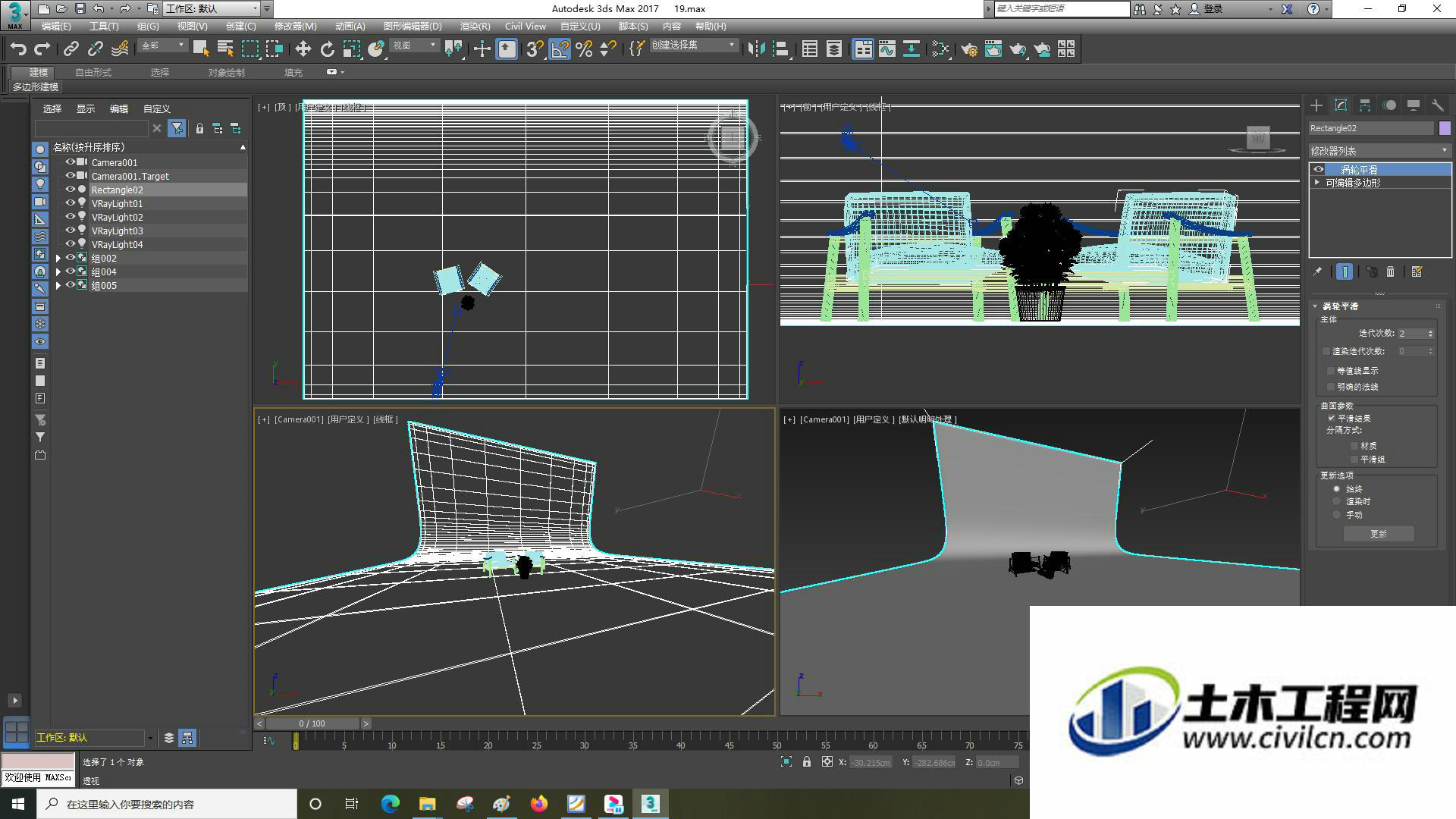Uncheck Smooth Result checkbox
The image size is (1456, 819).
[x=1331, y=419]
